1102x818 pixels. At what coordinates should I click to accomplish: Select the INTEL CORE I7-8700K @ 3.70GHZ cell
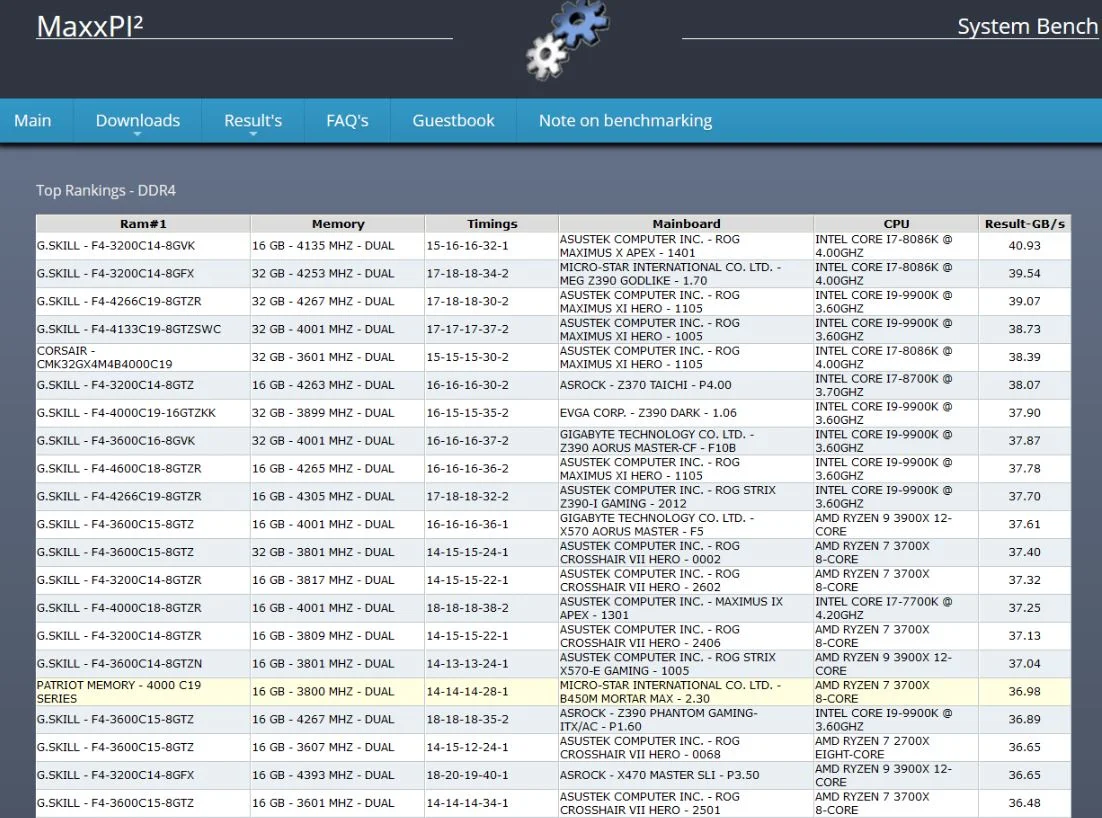click(896, 385)
